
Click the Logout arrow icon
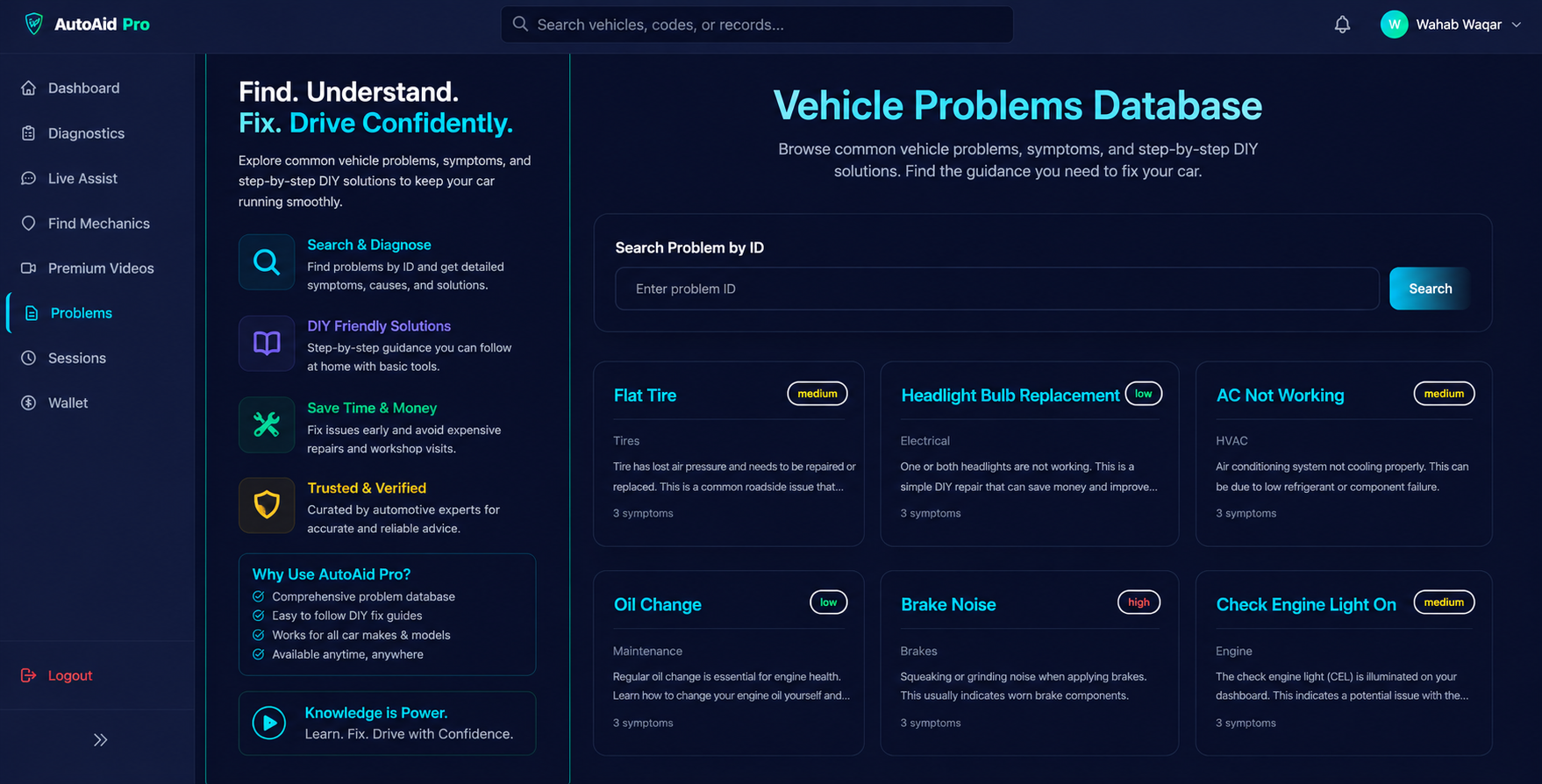tap(29, 675)
